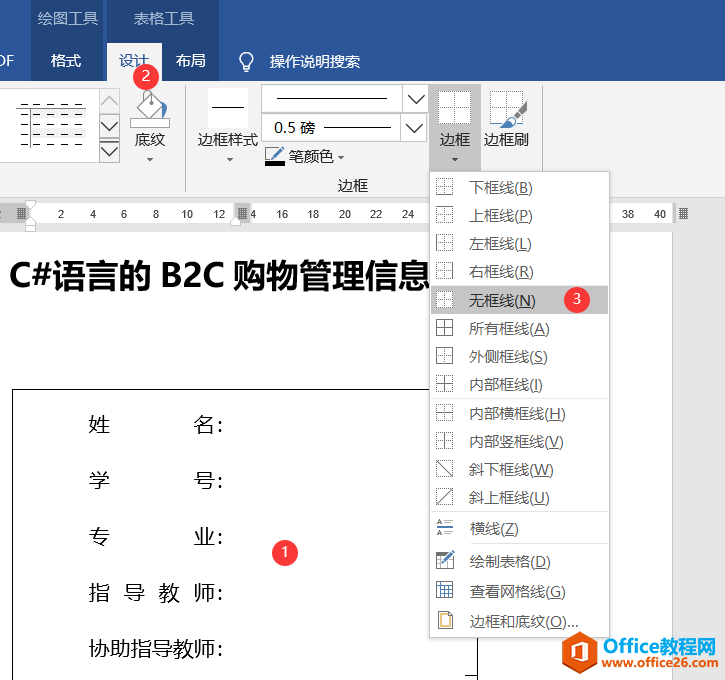Switch to the Format (格式) tab
Screen dimensions: 725x680
pos(66,61)
